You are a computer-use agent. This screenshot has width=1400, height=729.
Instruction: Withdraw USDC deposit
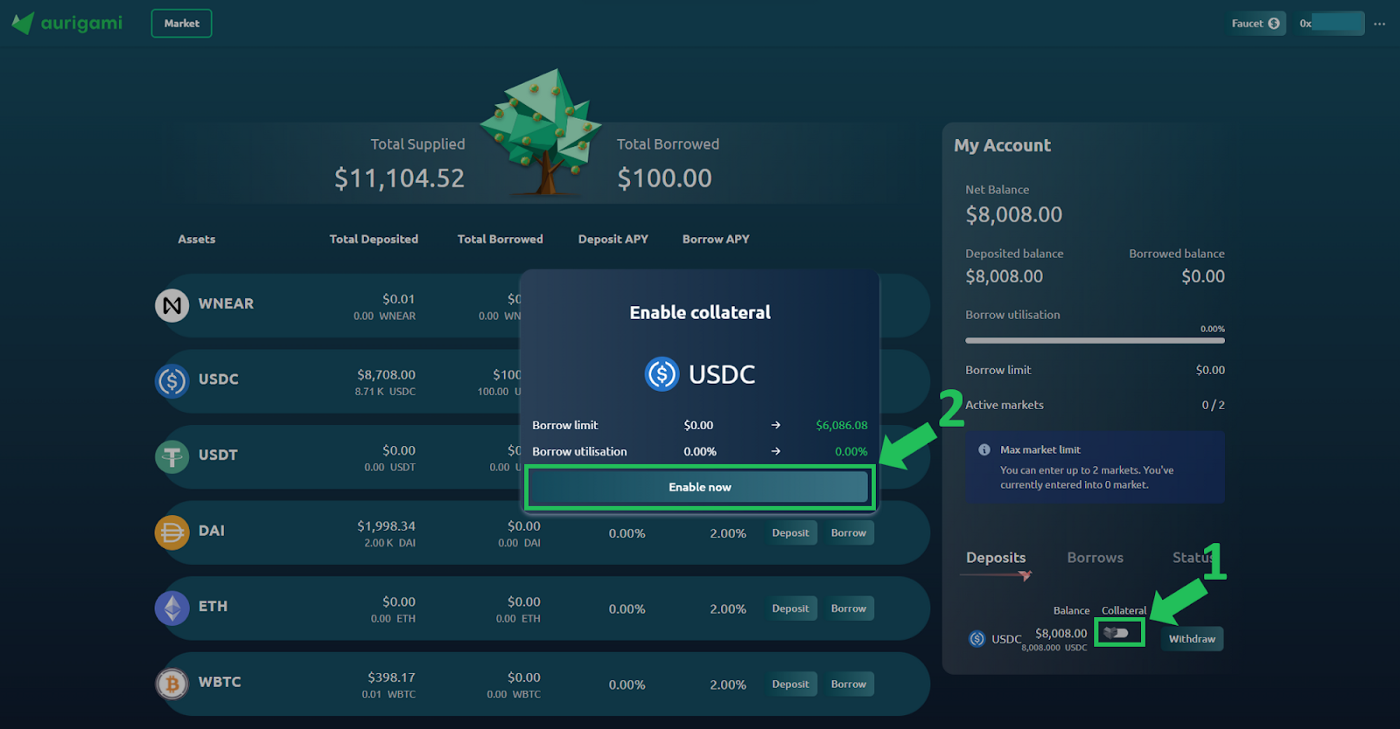pos(1192,639)
